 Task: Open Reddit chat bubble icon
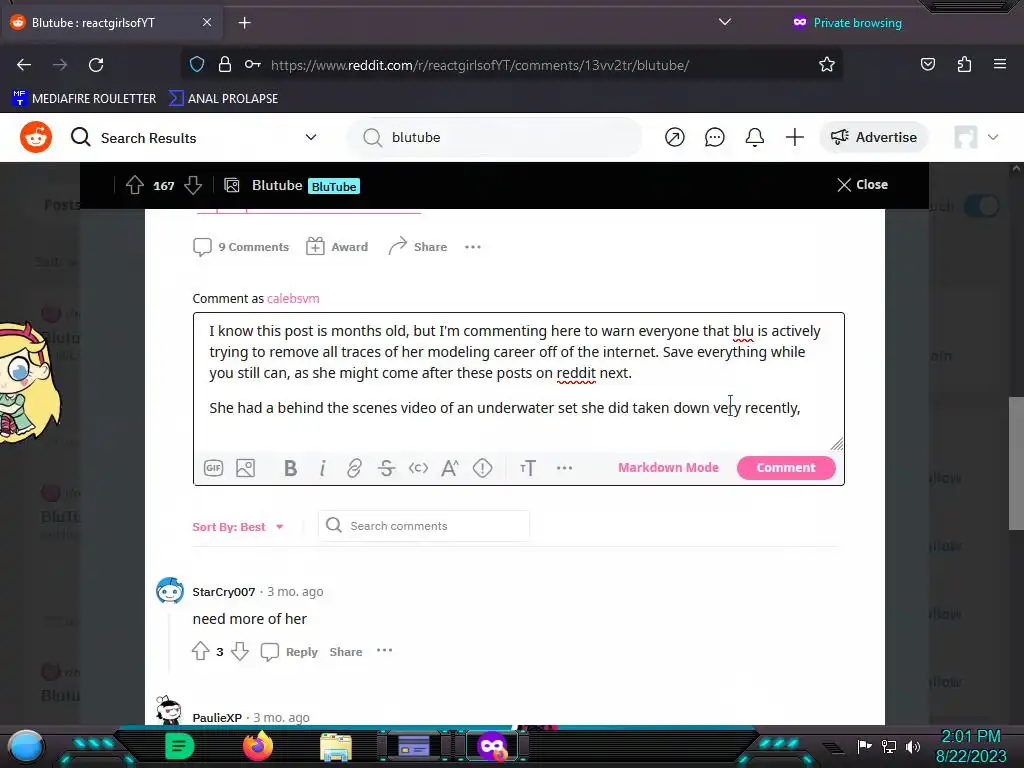pyautogui.click(x=714, y=137)
